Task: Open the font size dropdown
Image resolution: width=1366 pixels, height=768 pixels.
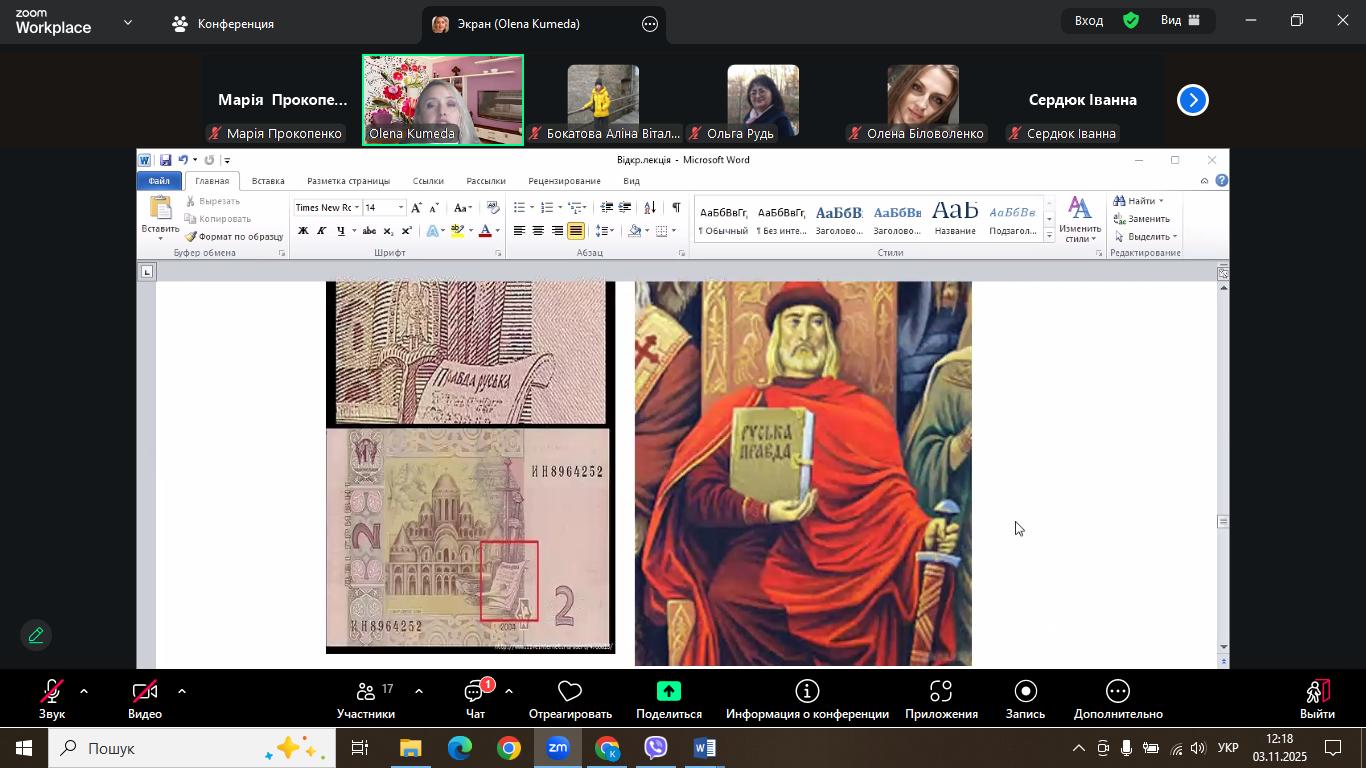Action: [x=401, y=208]
